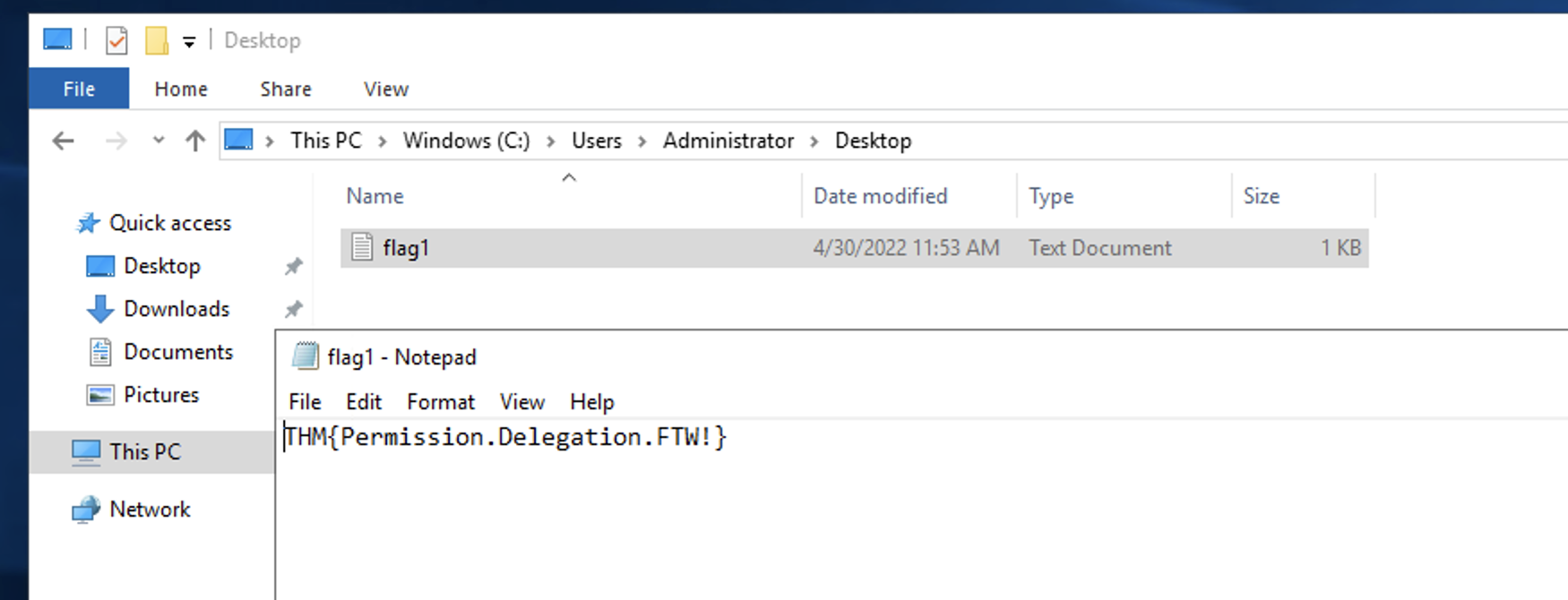The image size is (1568, 600).
Task: Open the File ribbon tab
Action: coord(79,89)
